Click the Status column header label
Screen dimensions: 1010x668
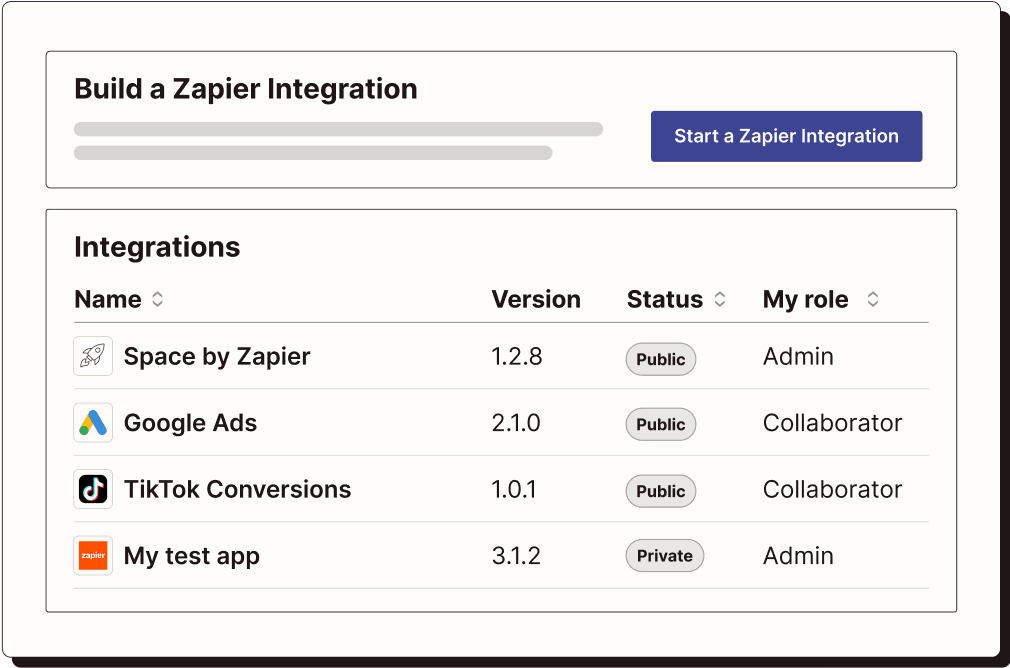pos(665,300)
